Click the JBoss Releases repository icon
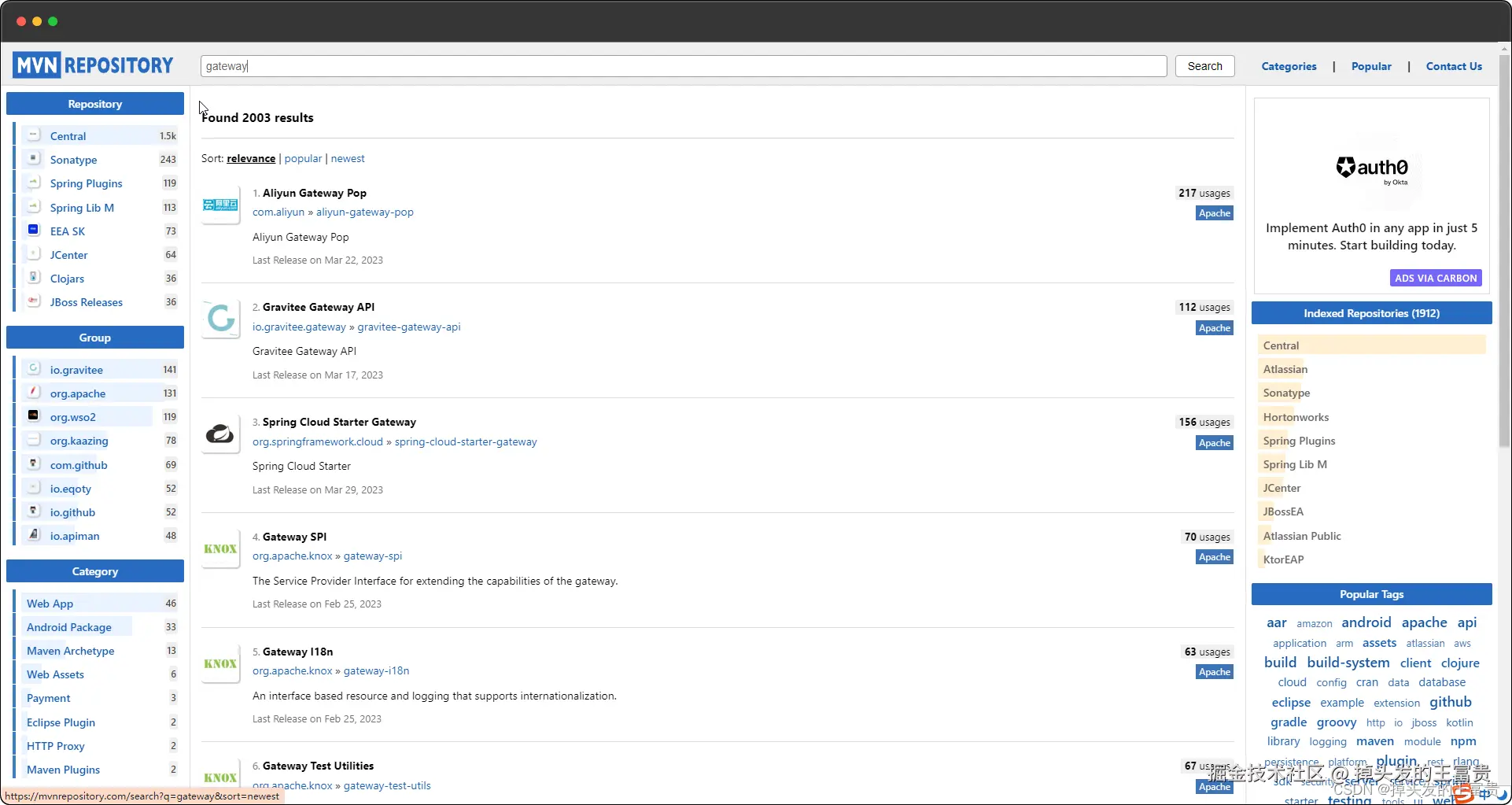1512x805 pixels. coord(33,301)
